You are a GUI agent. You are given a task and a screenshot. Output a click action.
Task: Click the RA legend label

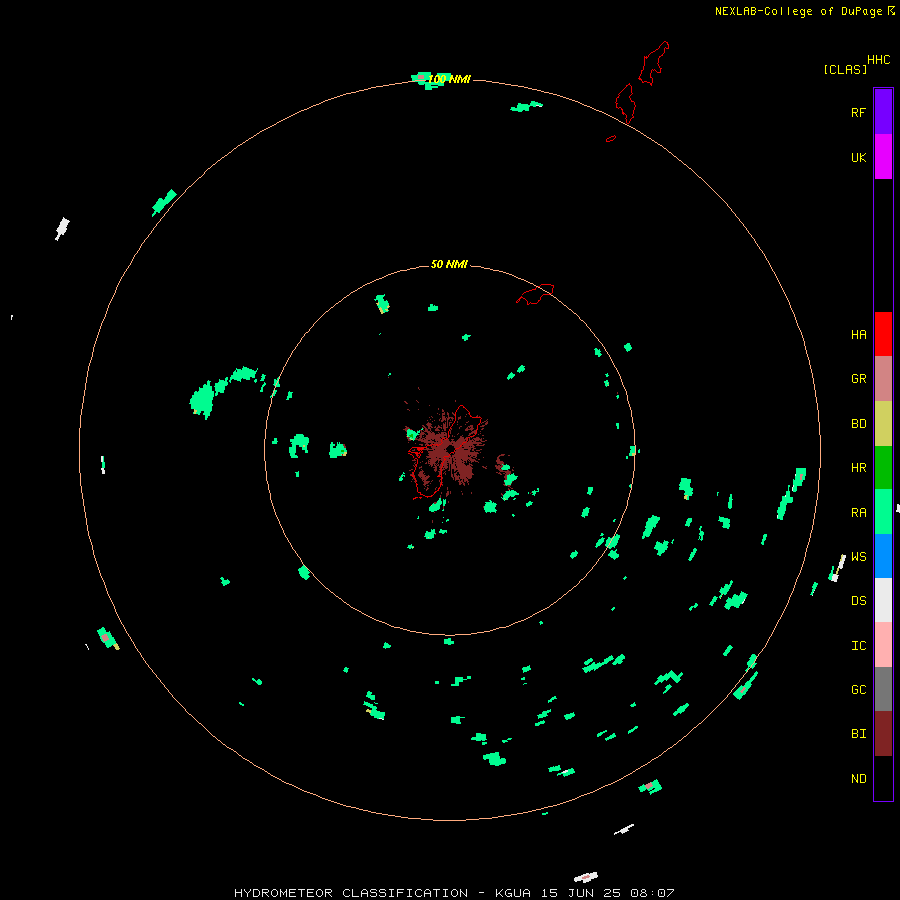tap(858, 512)
